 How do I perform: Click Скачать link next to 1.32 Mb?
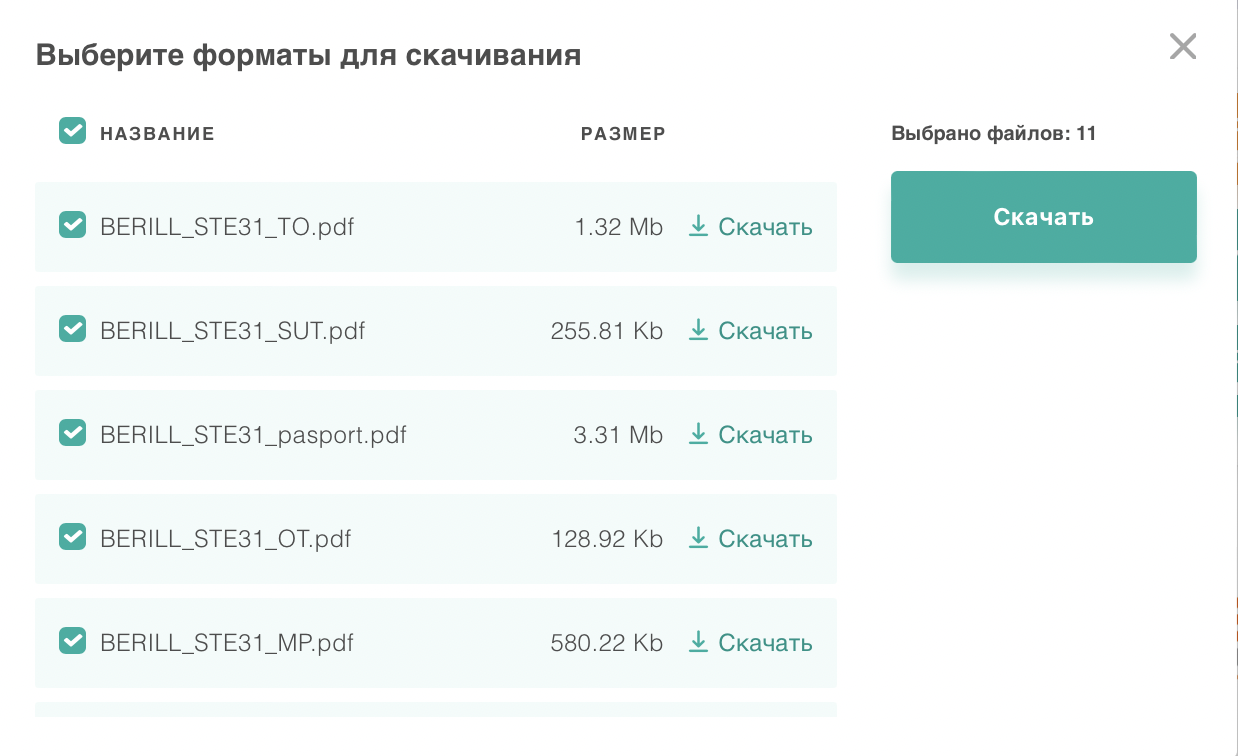coord(765,227)
